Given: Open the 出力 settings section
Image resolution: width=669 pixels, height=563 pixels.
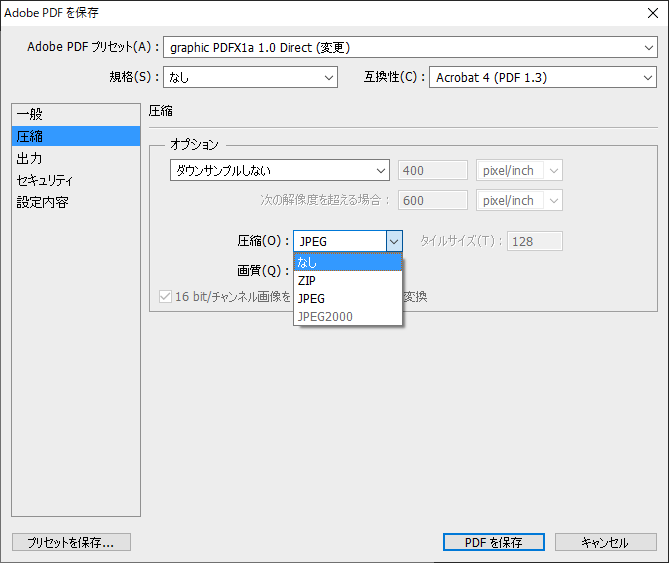Looking at the screenshot, I should [30, 158].
